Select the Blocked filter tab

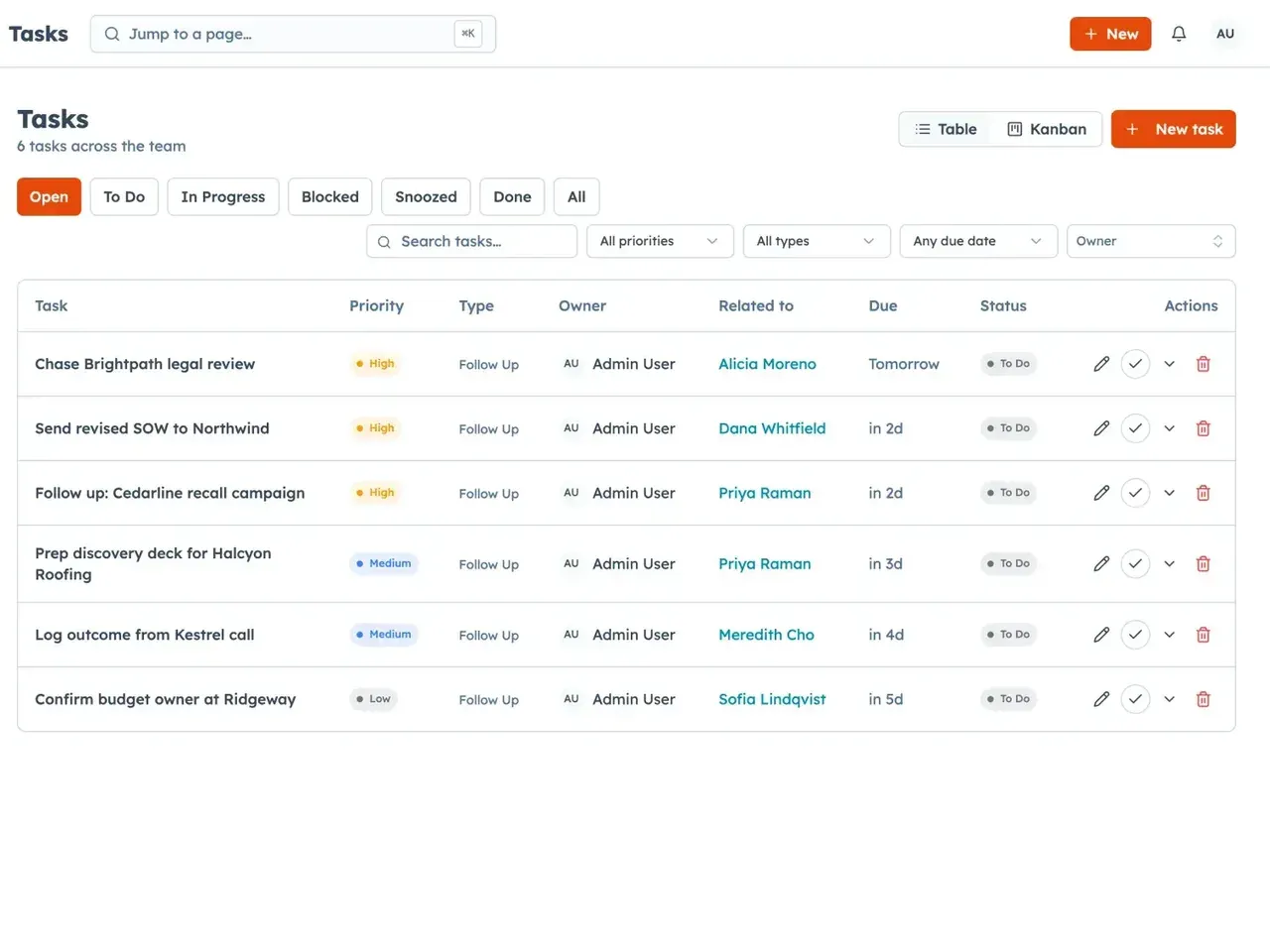point(330,196)
